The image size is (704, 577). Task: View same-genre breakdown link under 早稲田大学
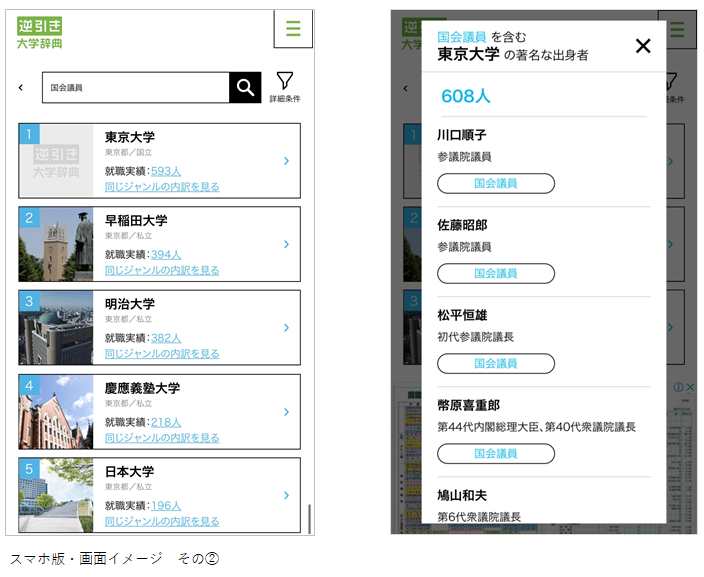tap(162, 270)
